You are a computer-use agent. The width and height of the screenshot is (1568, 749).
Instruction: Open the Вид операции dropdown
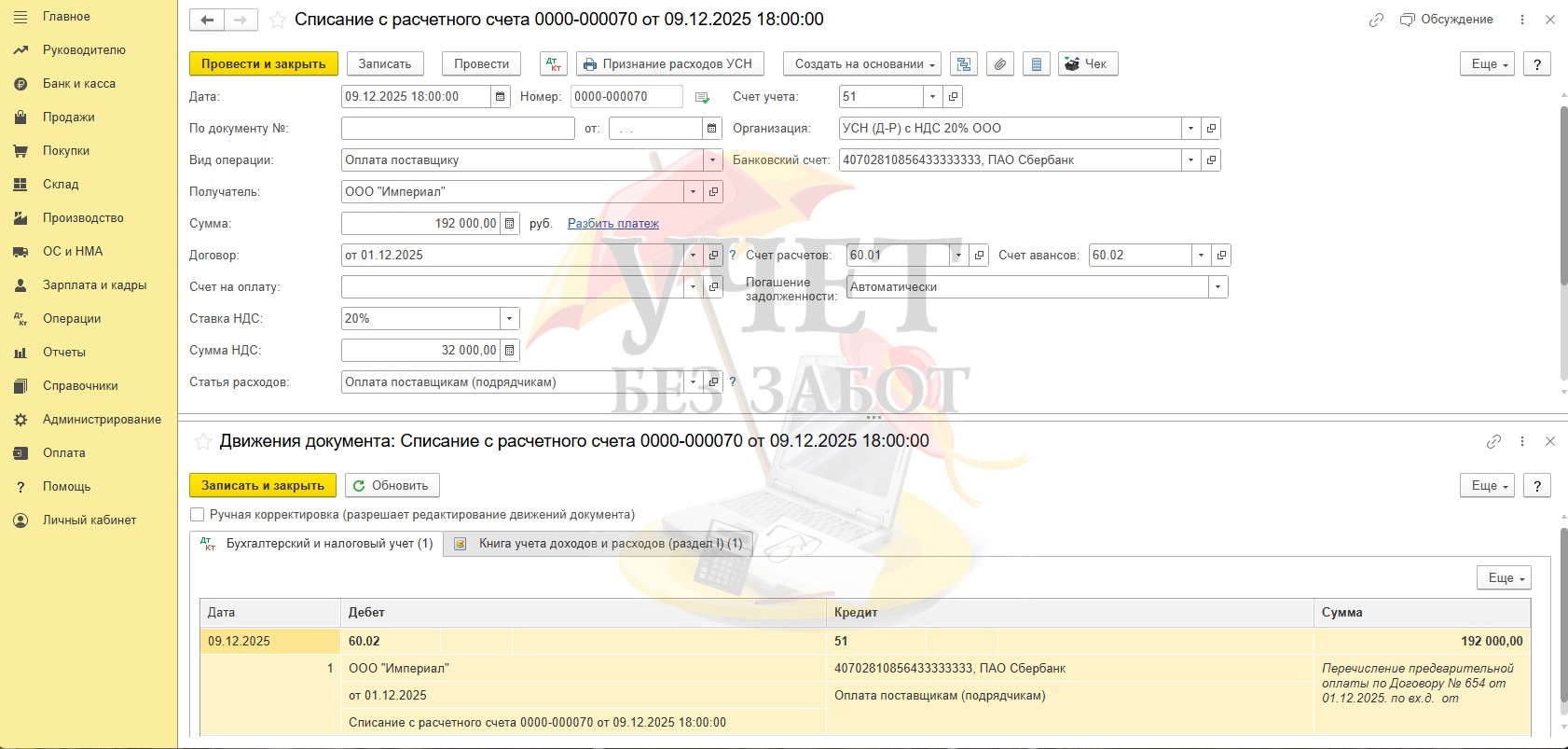point(713,160)
